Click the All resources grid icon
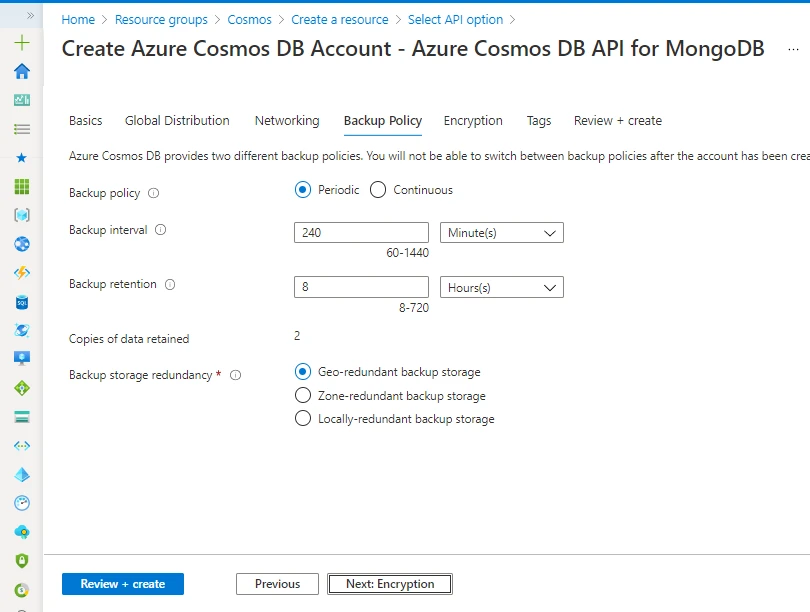810x612 pixels. pyautogui.click(x=22, y=185)
